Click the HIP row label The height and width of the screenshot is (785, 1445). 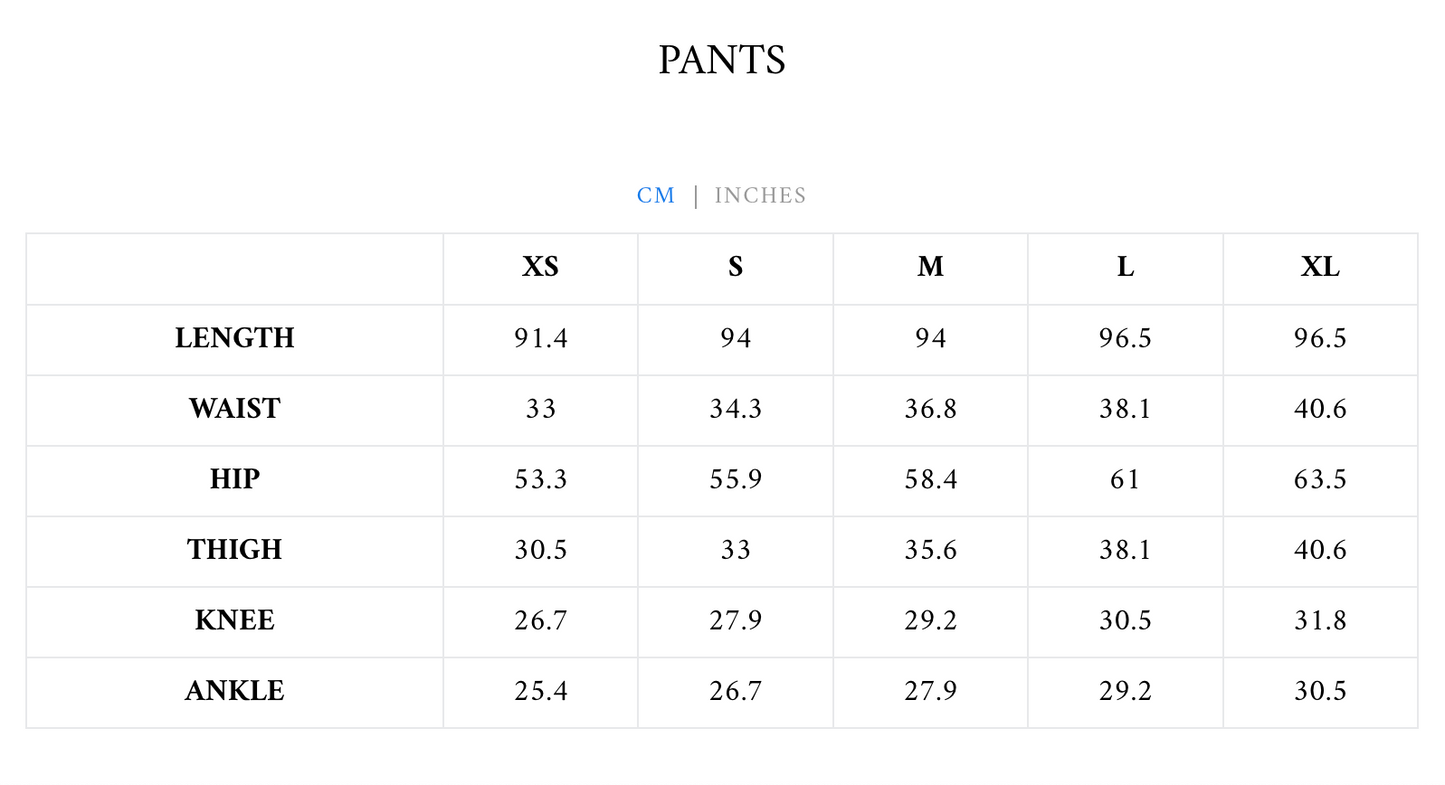tap(235, 480)
